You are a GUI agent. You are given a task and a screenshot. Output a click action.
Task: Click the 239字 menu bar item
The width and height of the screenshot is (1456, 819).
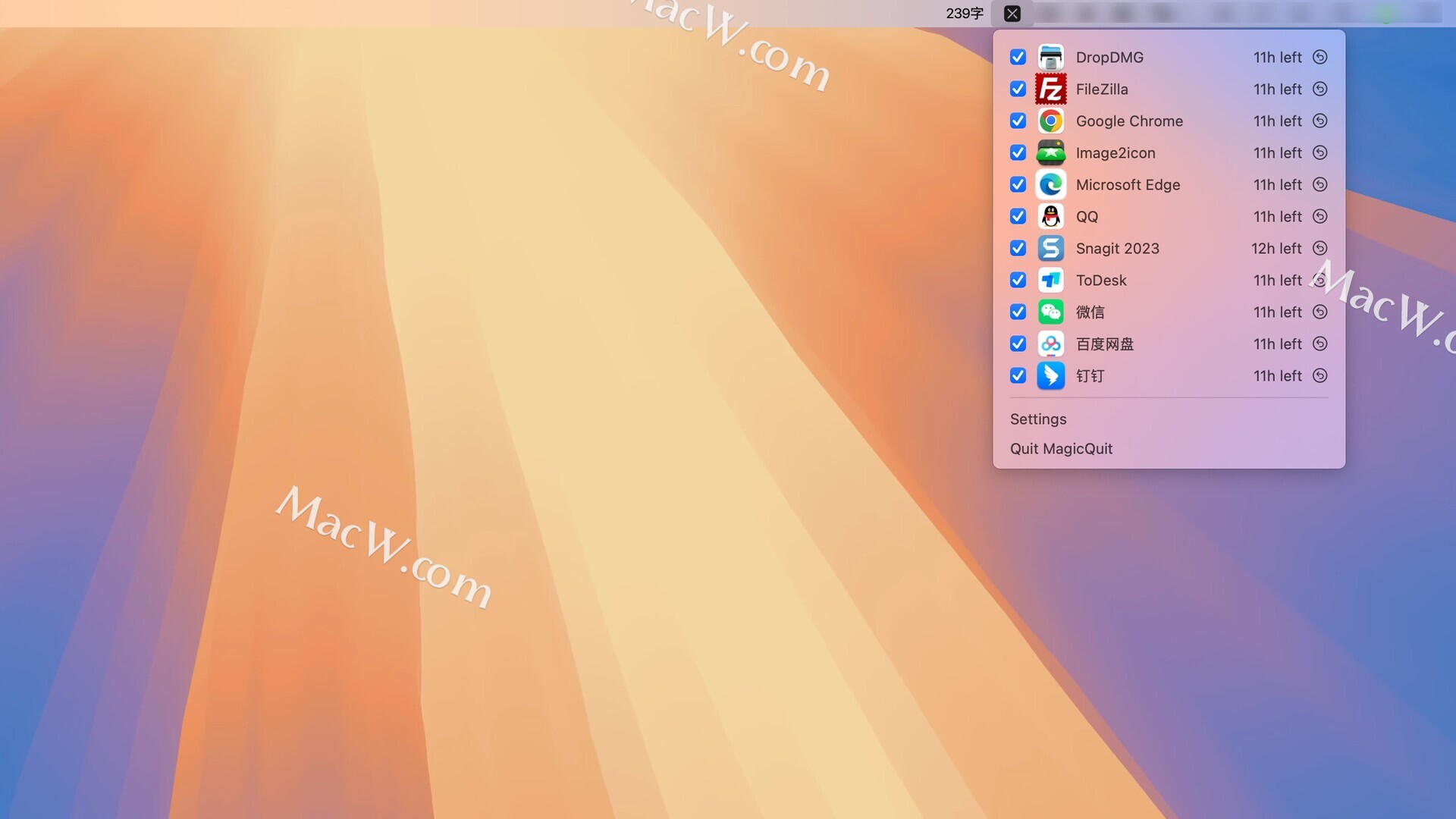click(x=965, y=14)
